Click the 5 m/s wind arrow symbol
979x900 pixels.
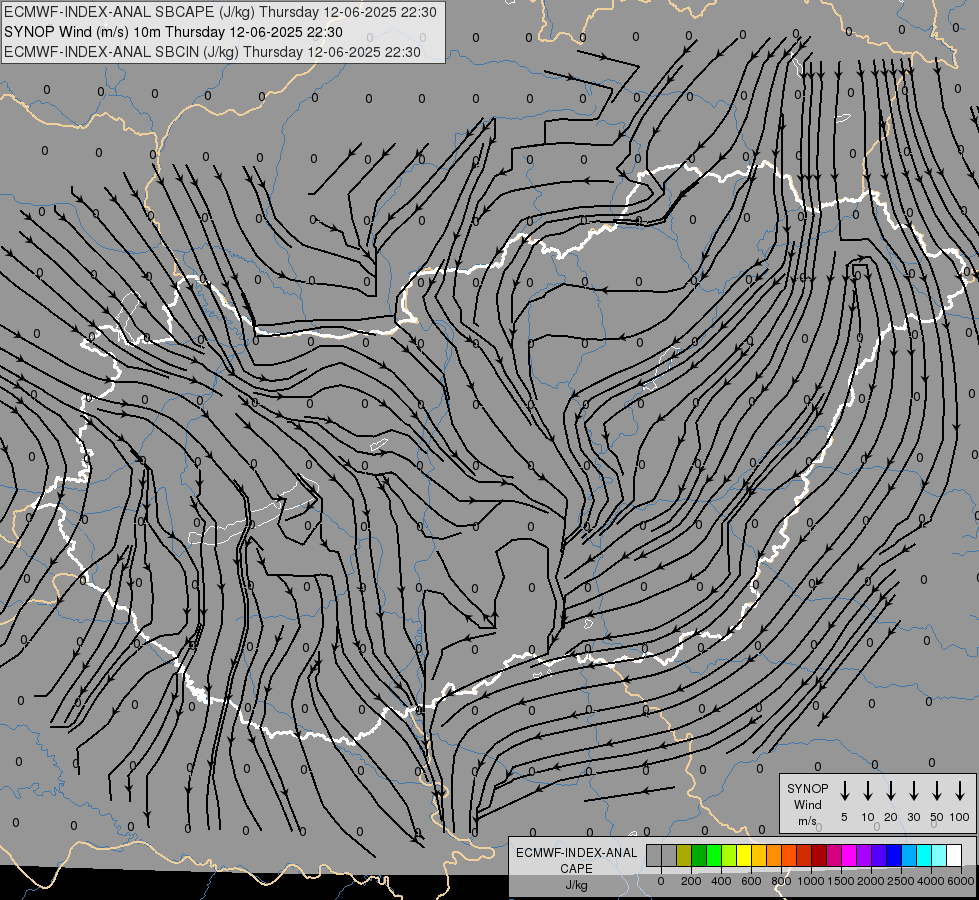click(844, 790)
